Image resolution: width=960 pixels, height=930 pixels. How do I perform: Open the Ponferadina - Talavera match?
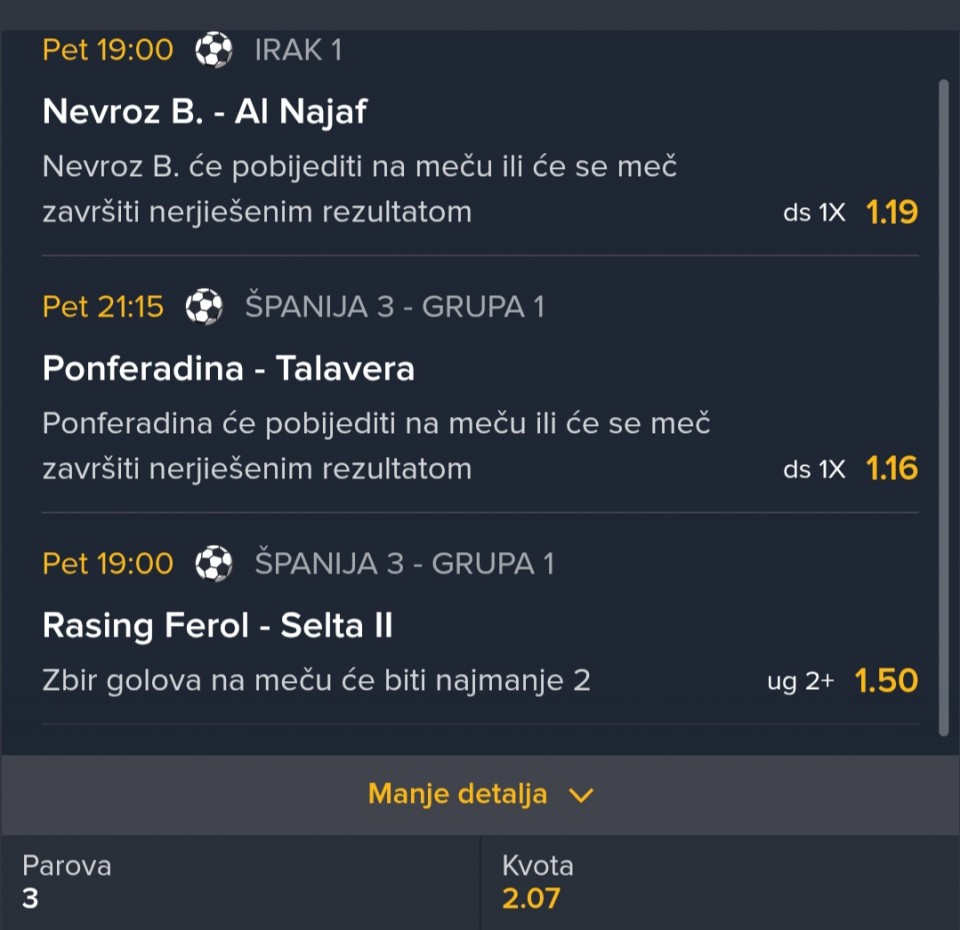click(x=228, y=369)
